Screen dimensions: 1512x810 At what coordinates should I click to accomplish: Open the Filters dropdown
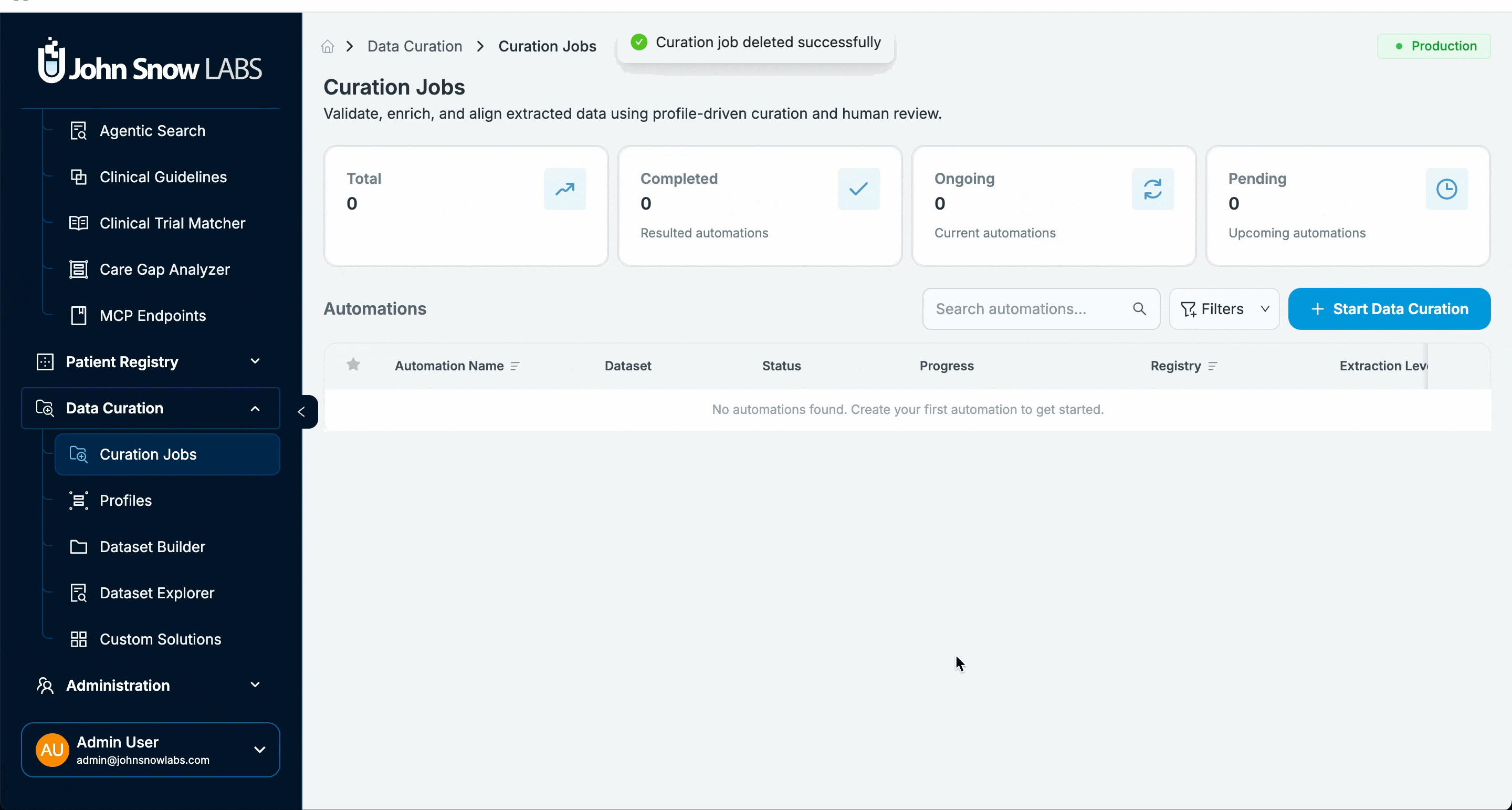(x=1224, y=309)
